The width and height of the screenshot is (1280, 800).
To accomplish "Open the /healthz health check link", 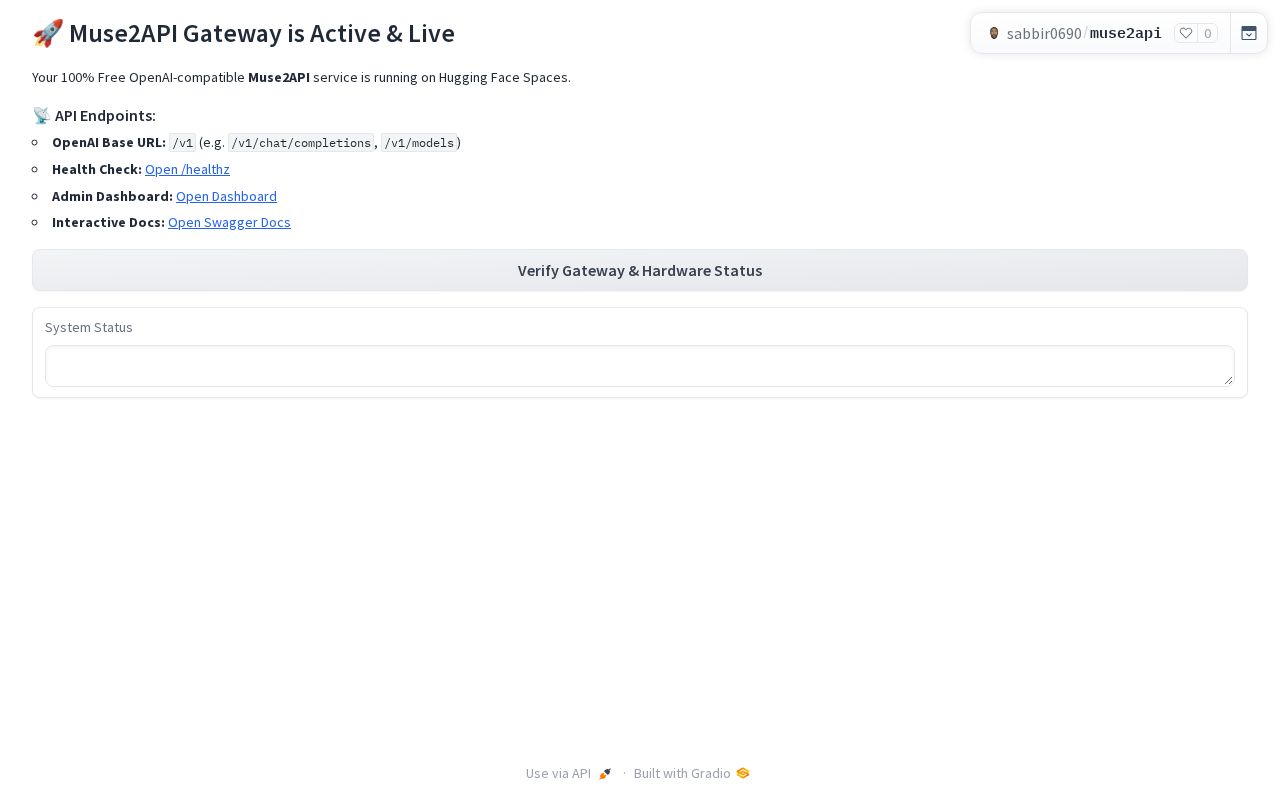I will click(187, 169).
